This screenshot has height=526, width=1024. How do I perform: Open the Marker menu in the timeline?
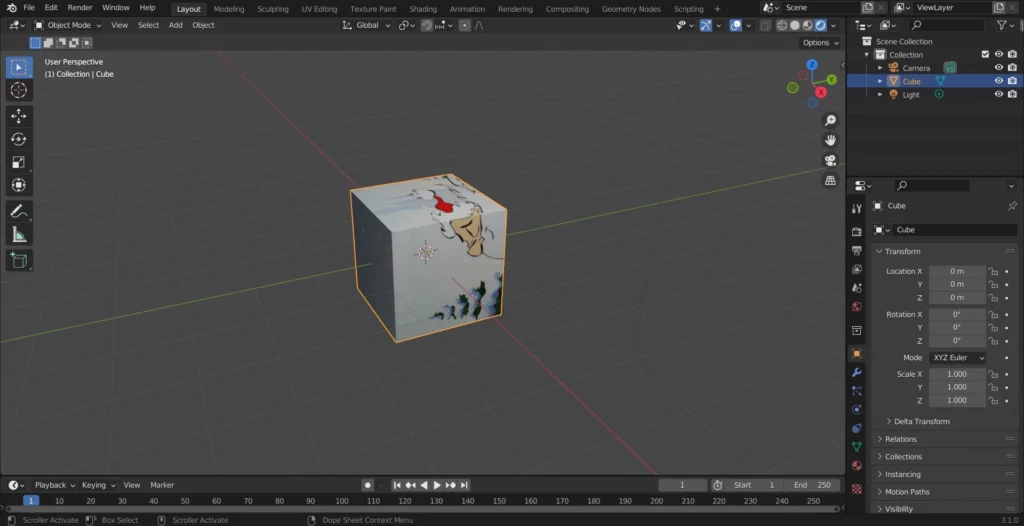click(x=162, y=485)
